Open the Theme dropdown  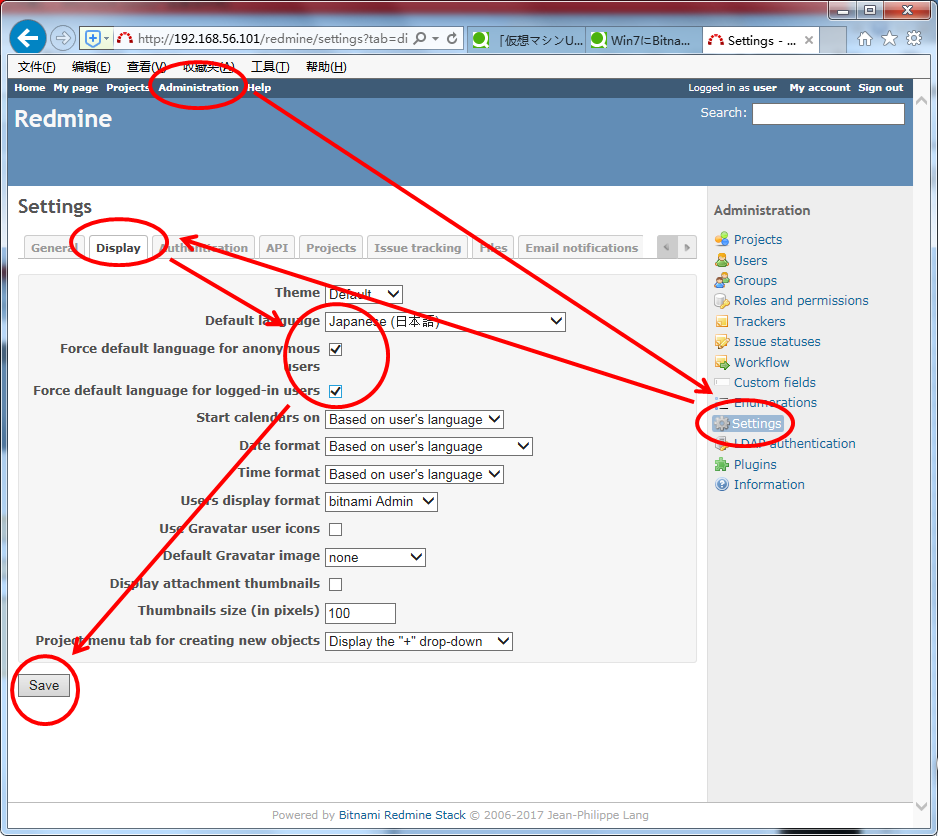click(x=364, y=294)
